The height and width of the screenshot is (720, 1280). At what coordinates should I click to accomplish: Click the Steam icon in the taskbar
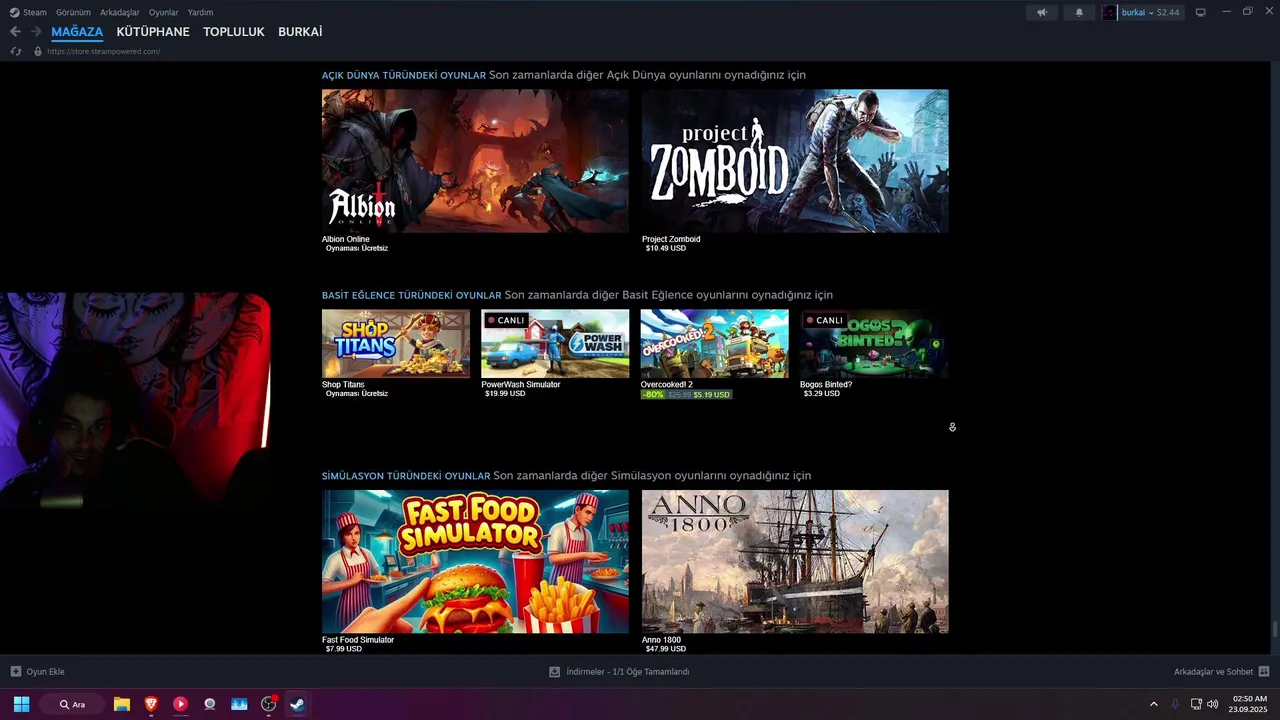(x=297, y=704)
